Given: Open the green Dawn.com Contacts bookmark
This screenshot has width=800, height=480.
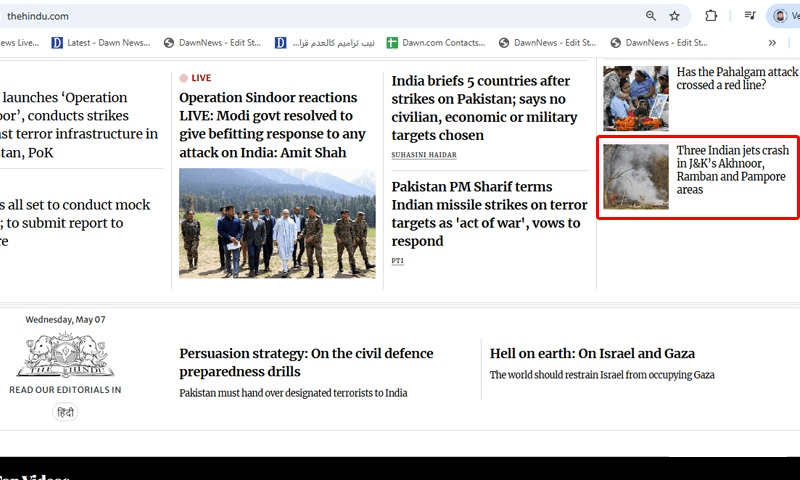Looking at the screenshot, I should click(436, 43).
